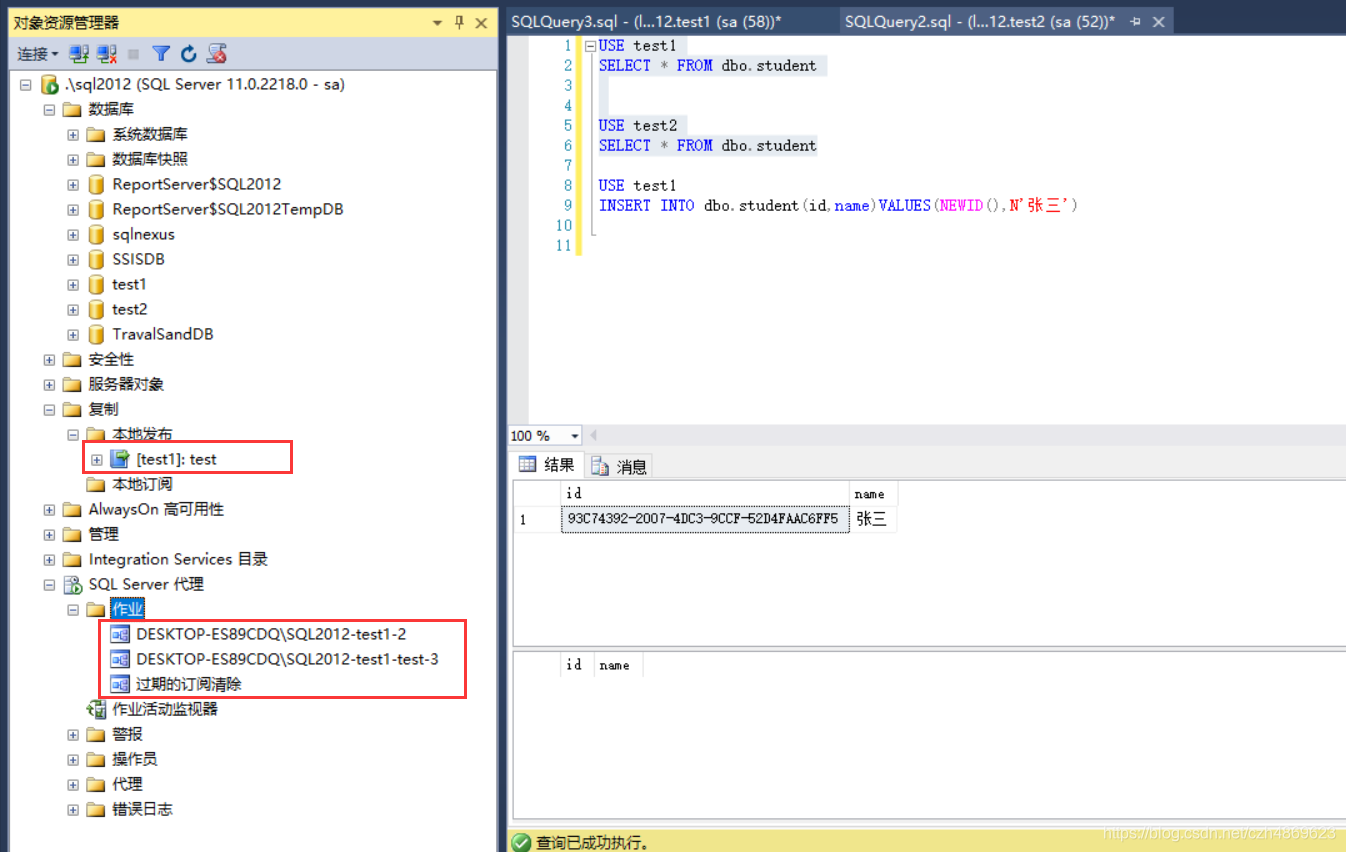The height and width of the screenshot is (852, 1346).
Task: Click the script with red X toolbar icon
Action: (217, 54)
